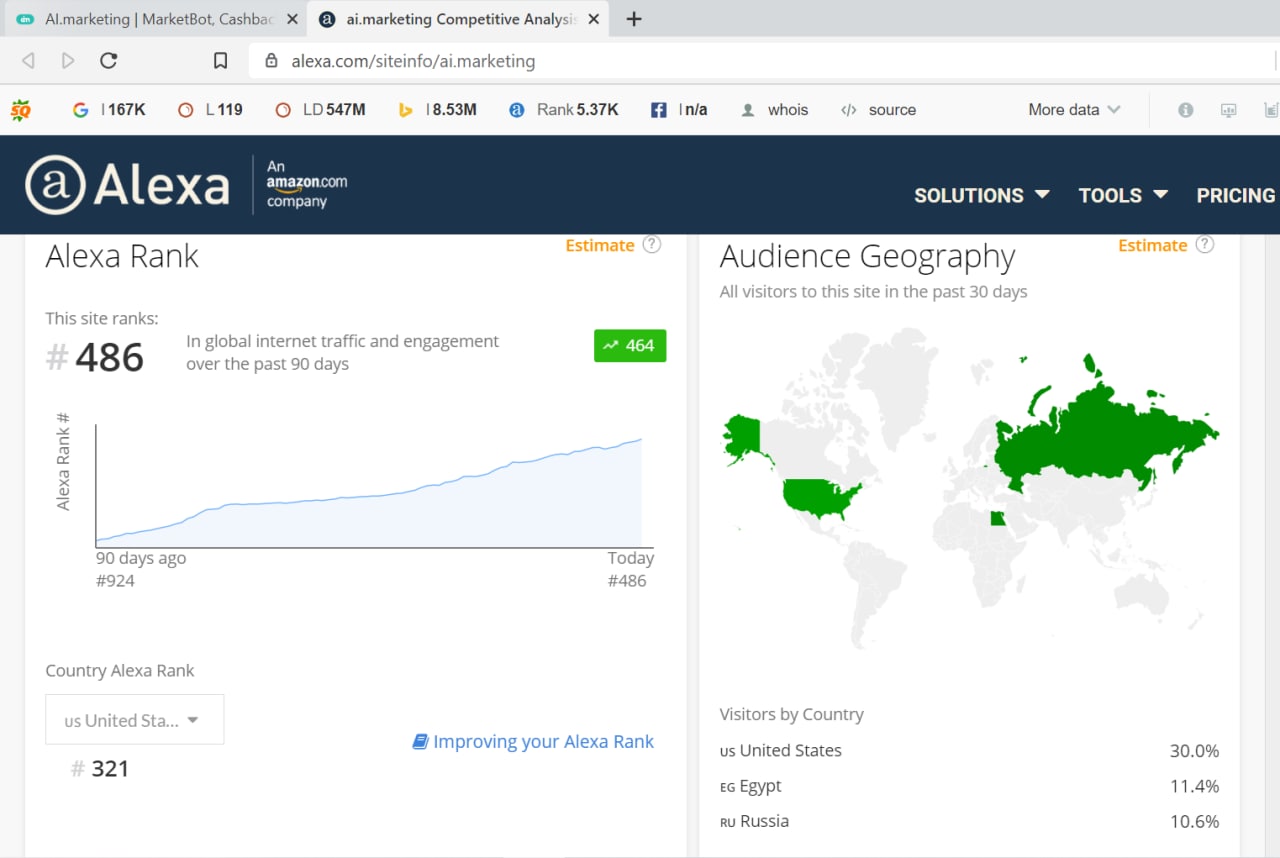
Task: Click Estimate label in Audience Geography card
Action: point(1153,245)
